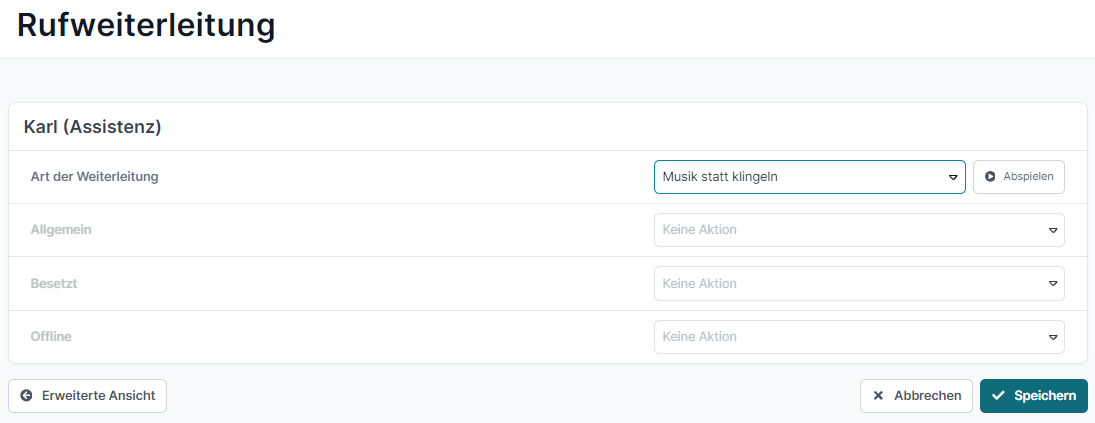Expand the Allgemein dropdown via its arrow

1052,230
